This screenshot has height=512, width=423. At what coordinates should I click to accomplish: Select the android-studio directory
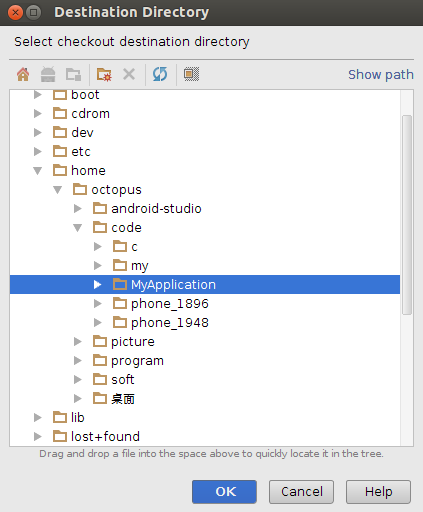coord(147,209)
